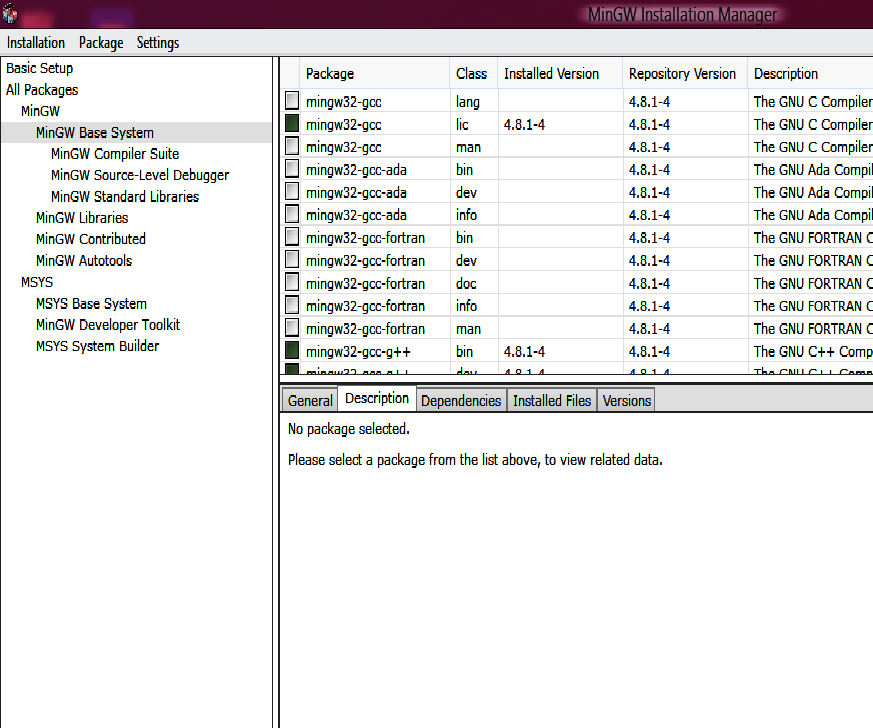Select the mingw32-gcc lang row name
Viewport: 873px width, 728px height.
tap(344, 102)
